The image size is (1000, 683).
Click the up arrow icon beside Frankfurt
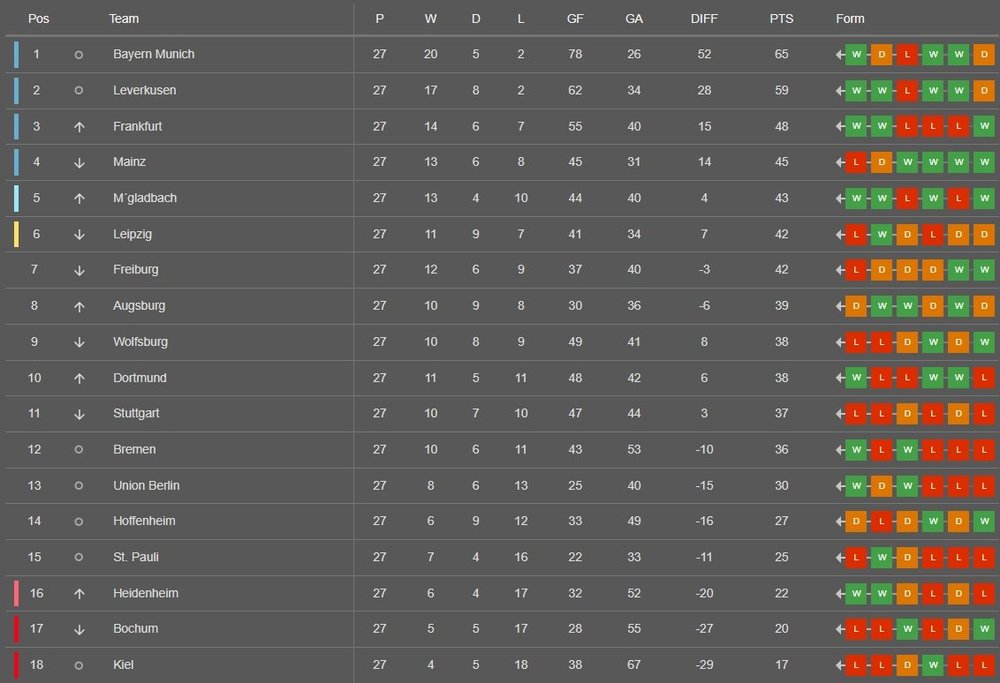(79, 127)
